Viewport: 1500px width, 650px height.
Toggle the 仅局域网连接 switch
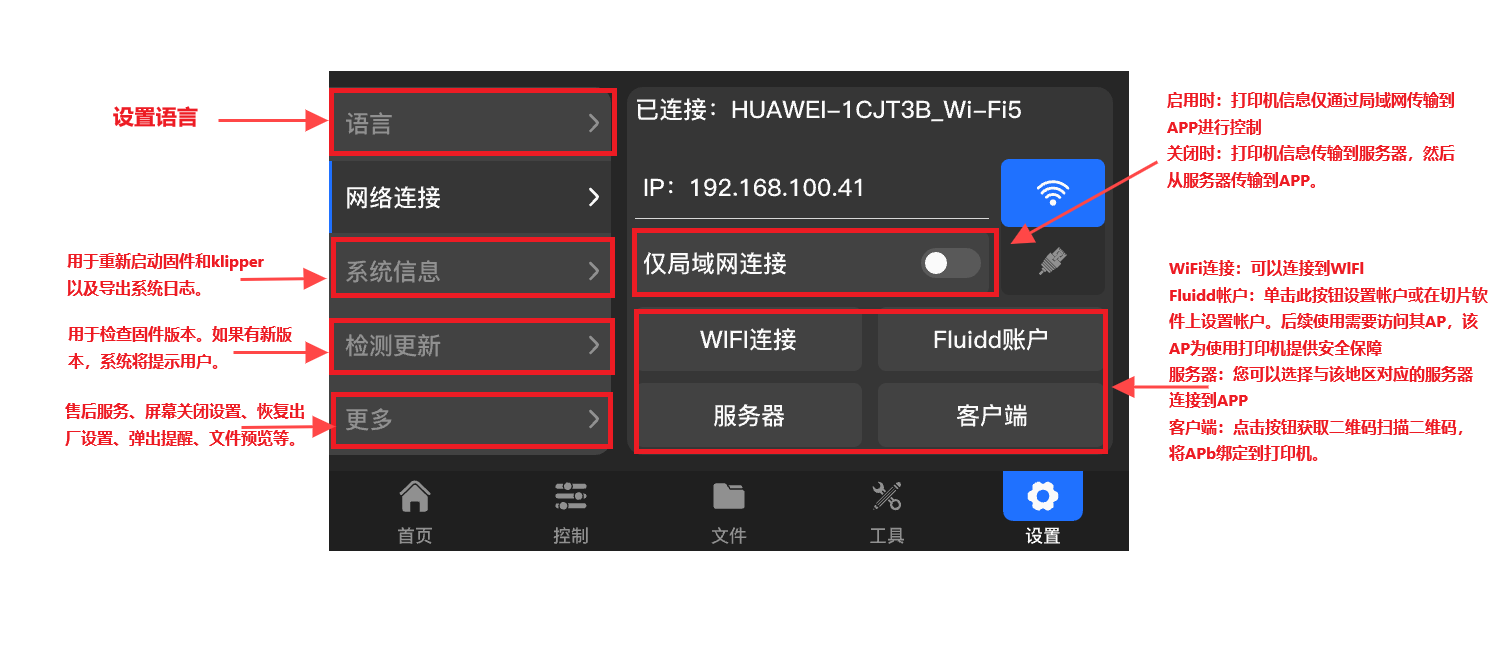pyautogui.click(x=951, y=263)
